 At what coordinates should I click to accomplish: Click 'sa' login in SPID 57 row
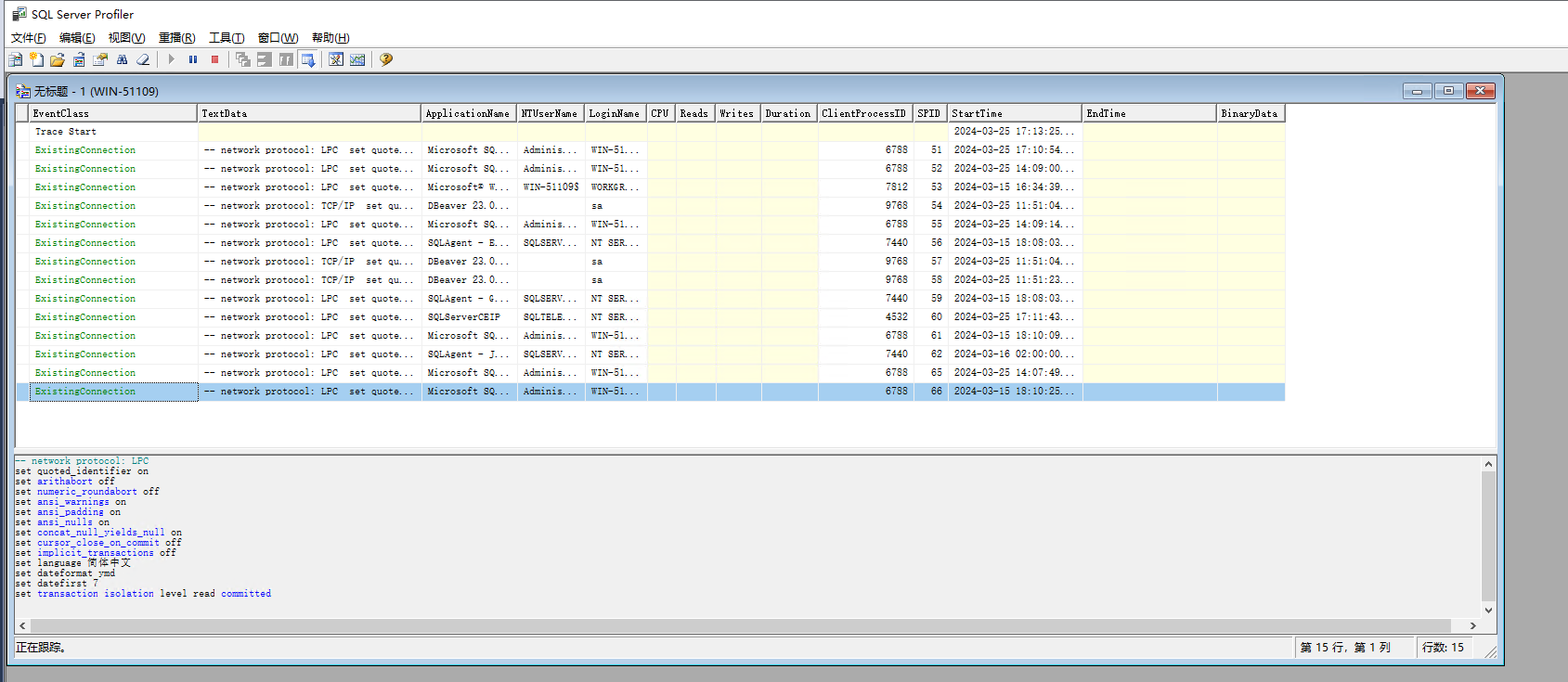tap(597, 262)
